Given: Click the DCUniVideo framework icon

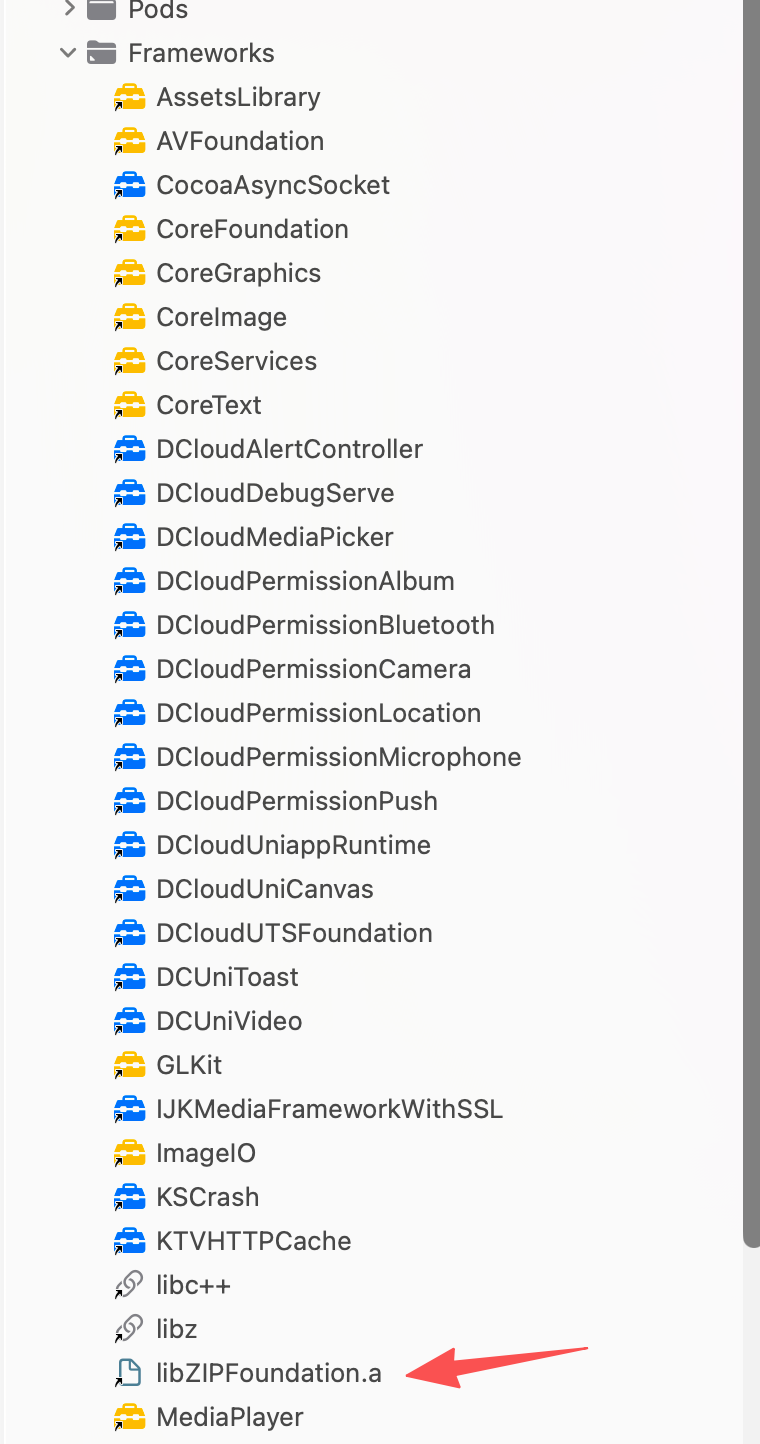Looking at the screenshot, I should (129, 1021).
